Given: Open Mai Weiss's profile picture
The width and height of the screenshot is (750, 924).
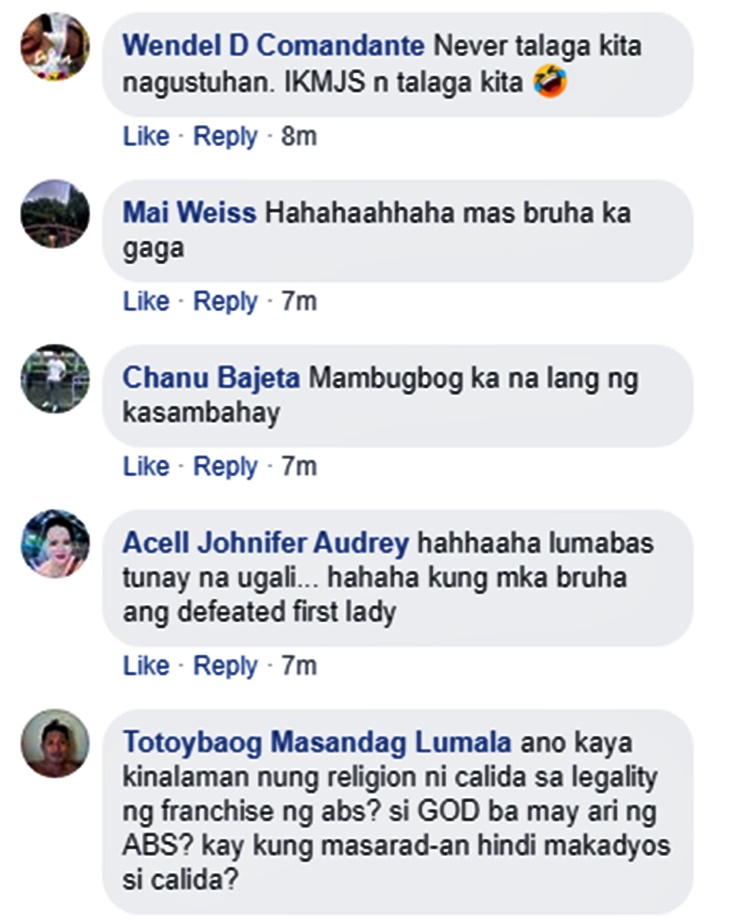Looking at the screenshot, I should click(x=55, y=213).
